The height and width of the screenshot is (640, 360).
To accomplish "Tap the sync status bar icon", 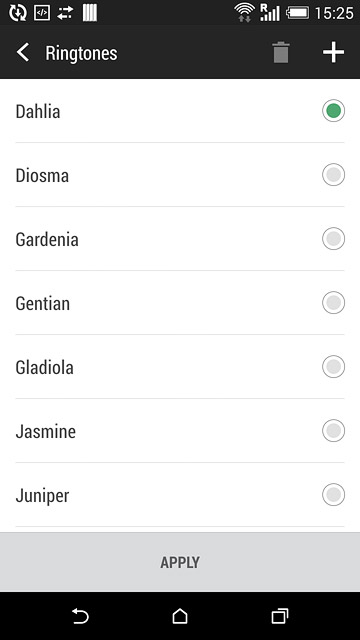I will click(18, 13).
